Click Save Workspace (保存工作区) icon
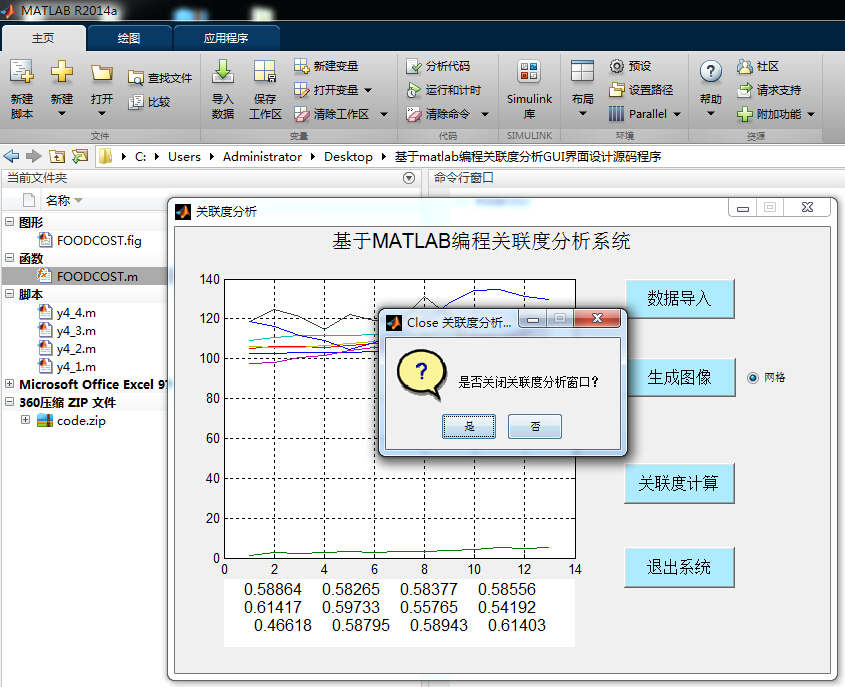 265,71
